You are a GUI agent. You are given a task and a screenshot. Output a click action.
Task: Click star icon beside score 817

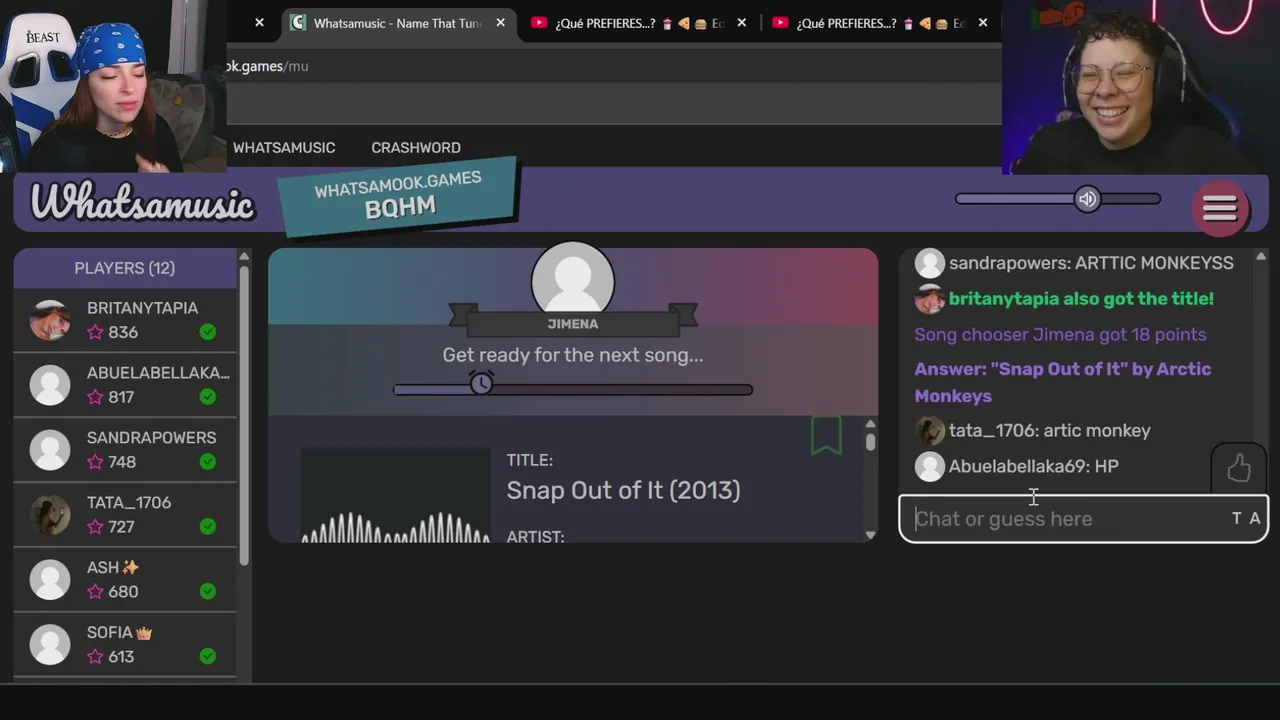click(x=95, y=397)
